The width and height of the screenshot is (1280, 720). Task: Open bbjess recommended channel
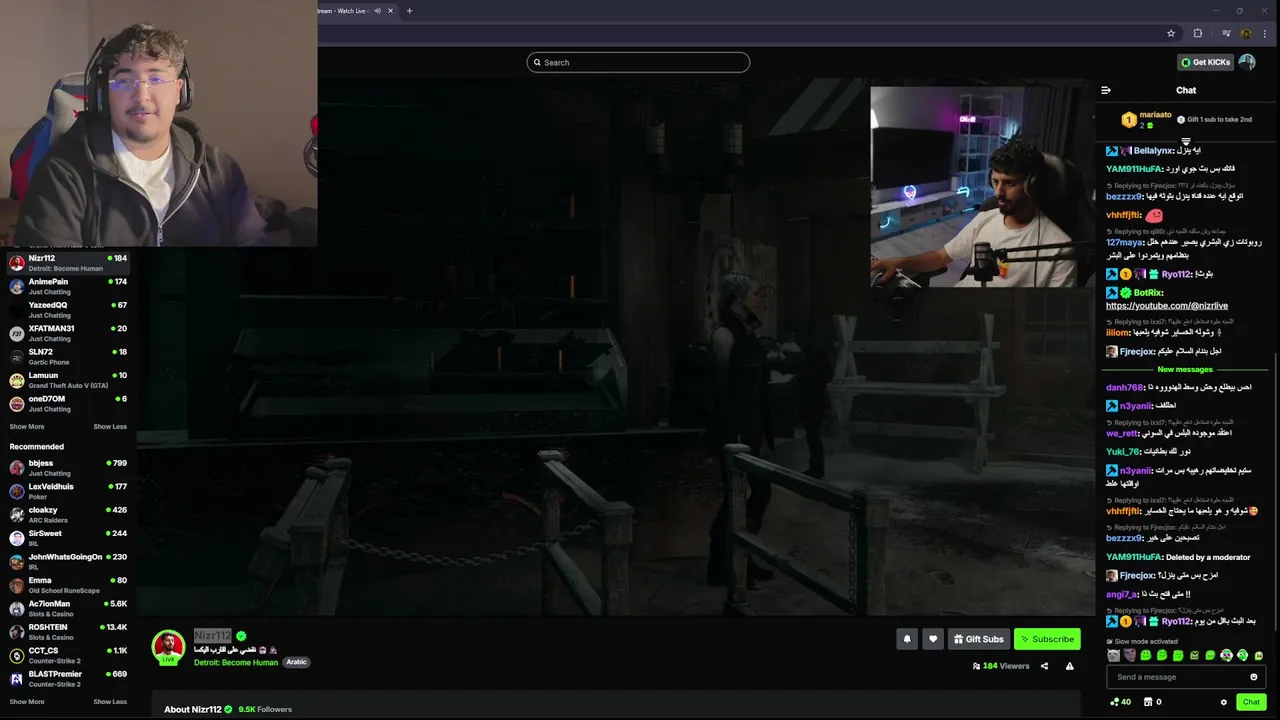68,468
